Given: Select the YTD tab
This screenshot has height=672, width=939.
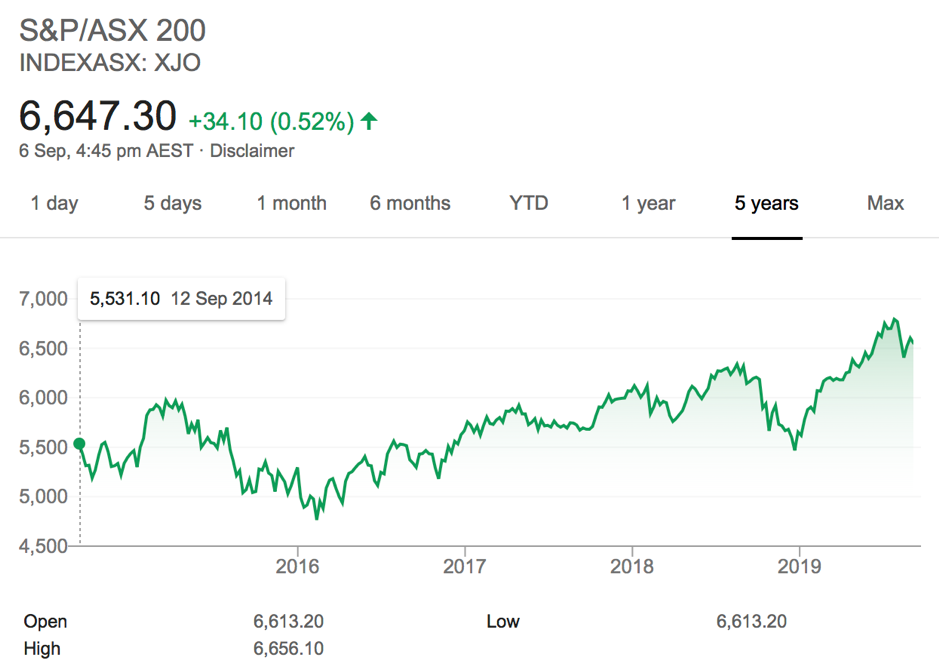Looking at the screenshot, I should click(529, 203).
